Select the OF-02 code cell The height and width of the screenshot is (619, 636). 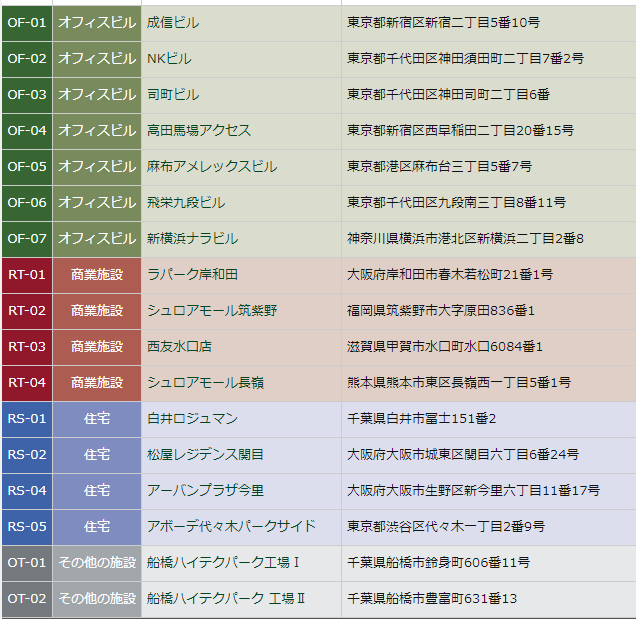pos(27,59)
